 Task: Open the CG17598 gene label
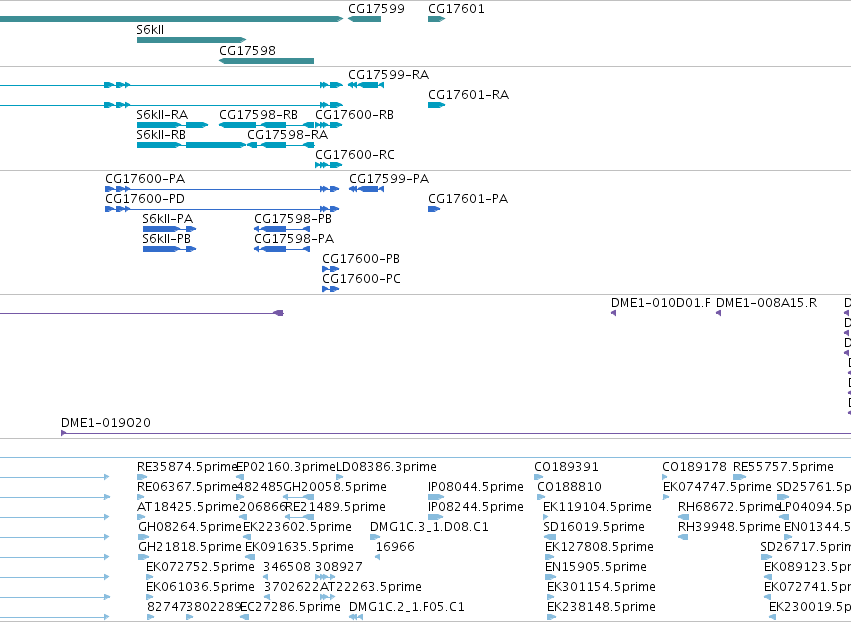[247, 50]
